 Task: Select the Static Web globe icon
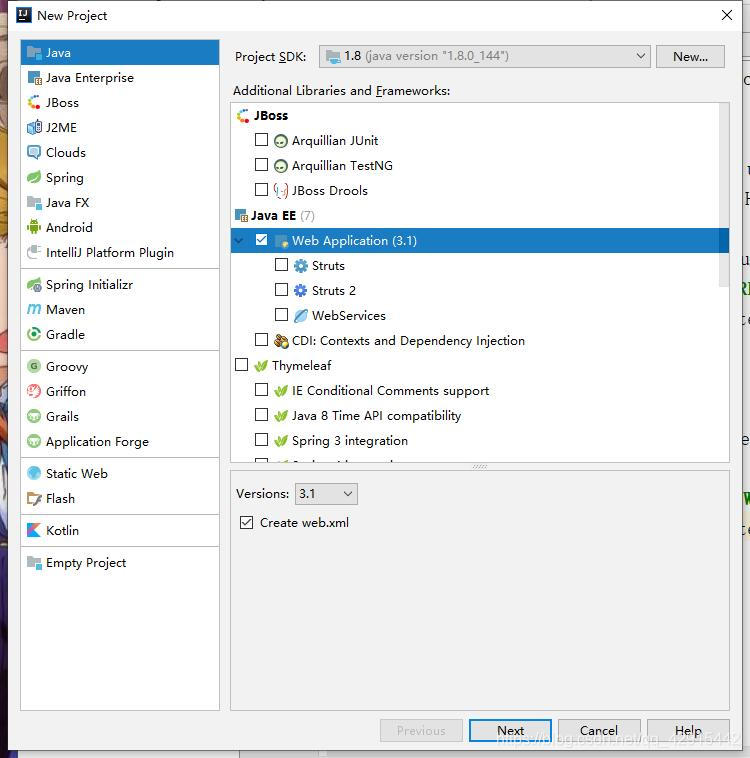coord(34,473)
